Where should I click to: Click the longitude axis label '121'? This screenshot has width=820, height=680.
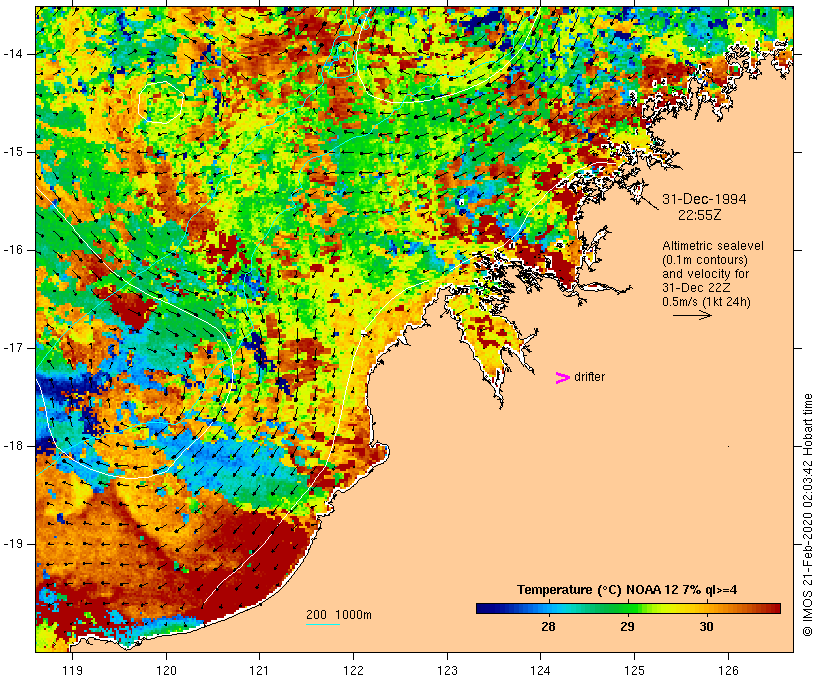259,670
